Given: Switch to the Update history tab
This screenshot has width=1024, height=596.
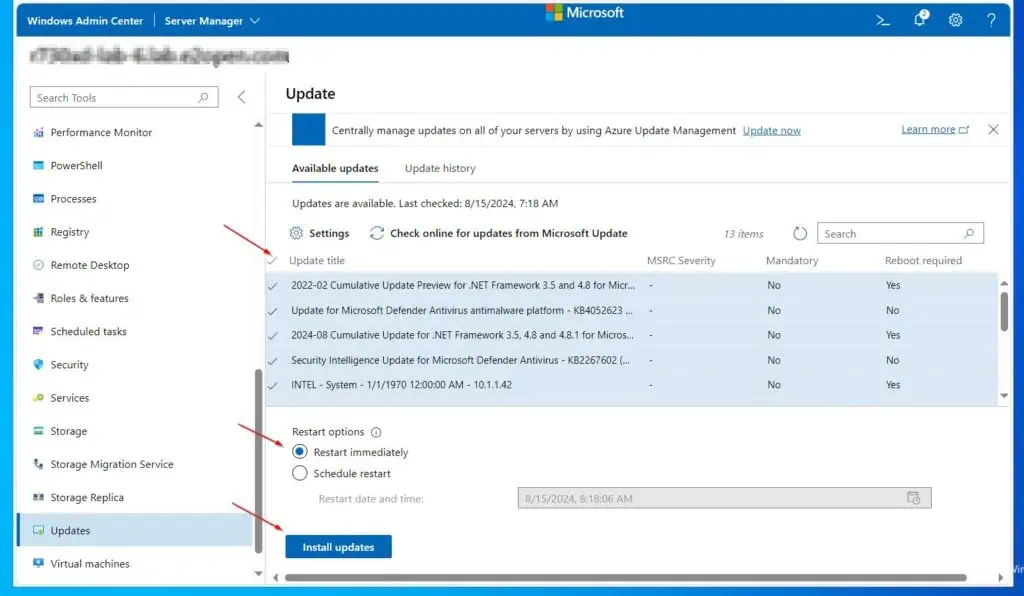Looking at the screenshot, I should pyautogui.click(x=440, y=168).
